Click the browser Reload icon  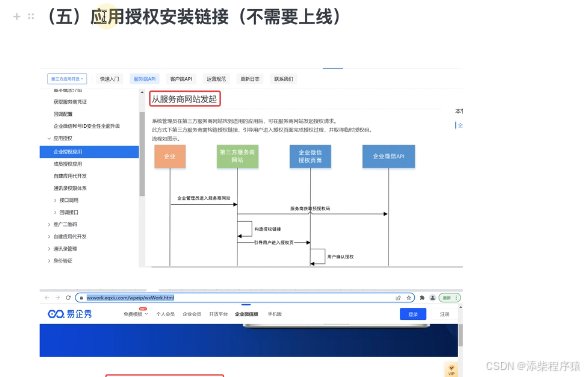coord(68,298)
